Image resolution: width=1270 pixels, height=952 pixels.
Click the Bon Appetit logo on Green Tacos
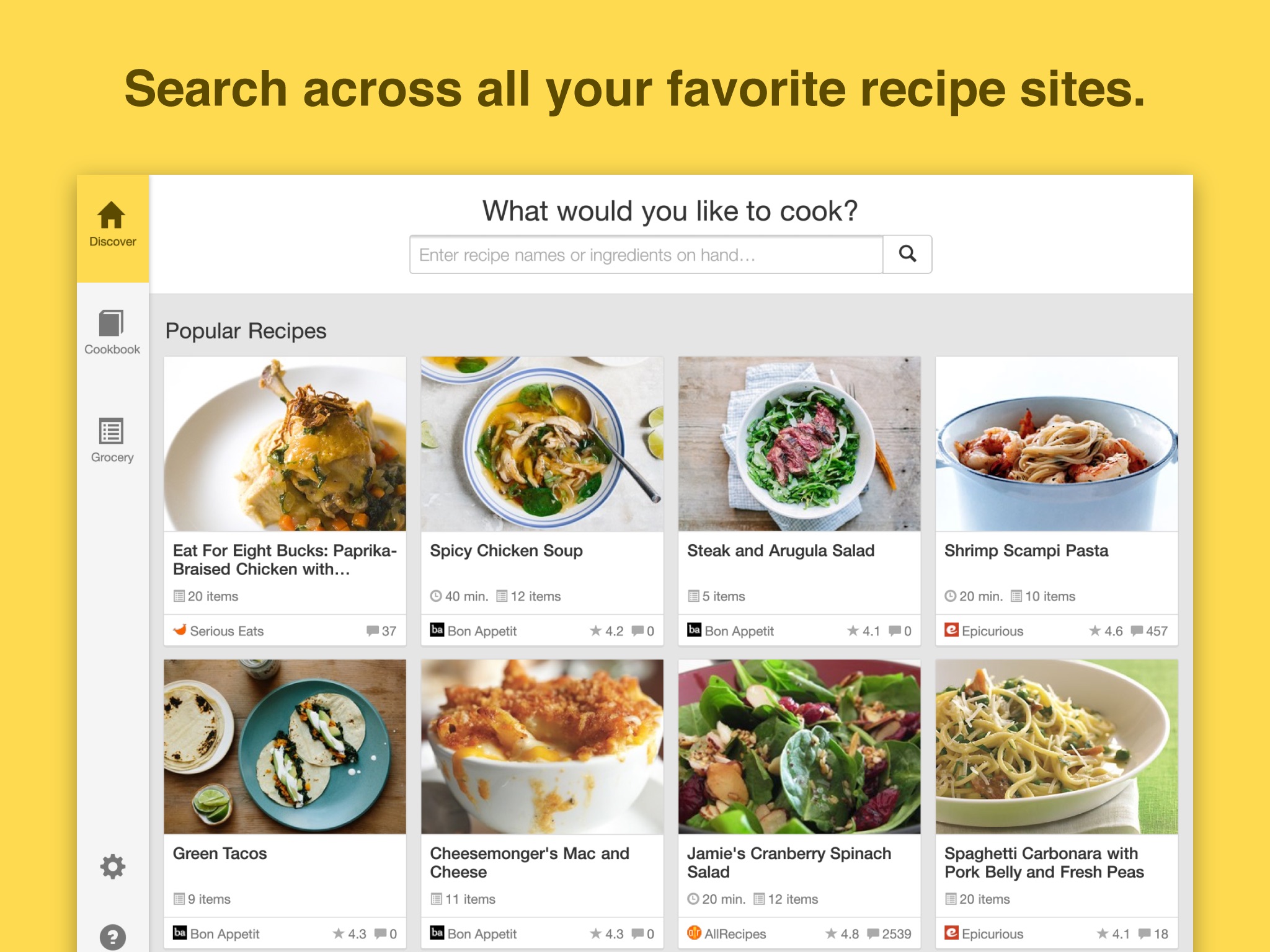(x=180, y=933)
